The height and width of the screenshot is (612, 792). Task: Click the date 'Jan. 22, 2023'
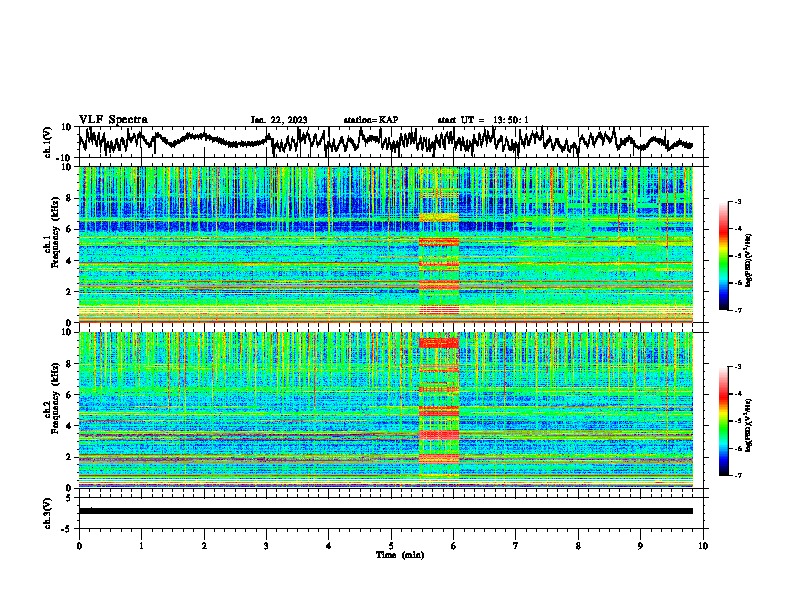click(279, 120)
